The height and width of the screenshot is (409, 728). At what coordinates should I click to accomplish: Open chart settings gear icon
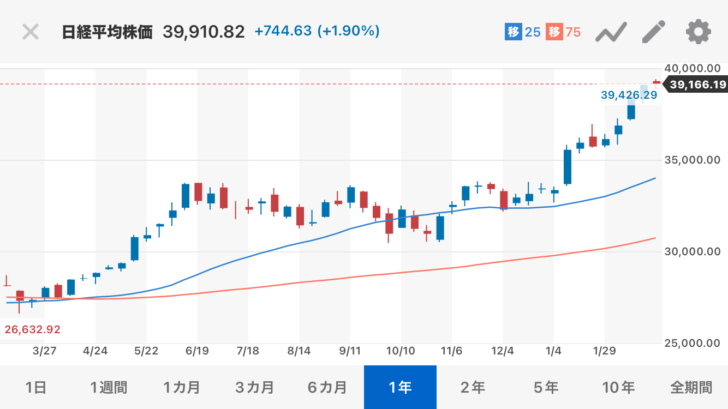(x=697, y=32)
